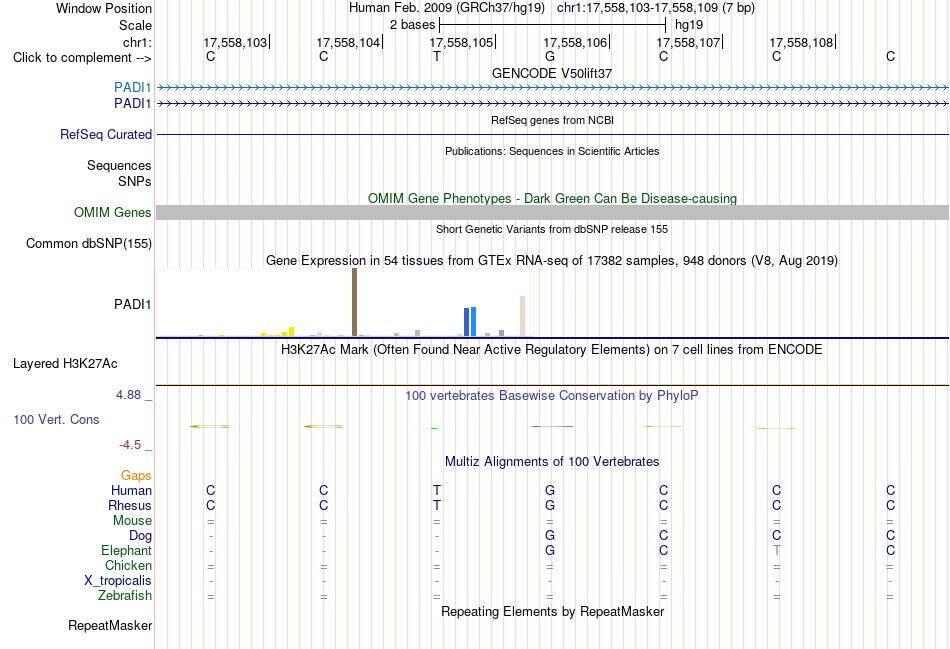Click the SNPs publications track label
The image size is (950, 649).
tap(135, 181)
